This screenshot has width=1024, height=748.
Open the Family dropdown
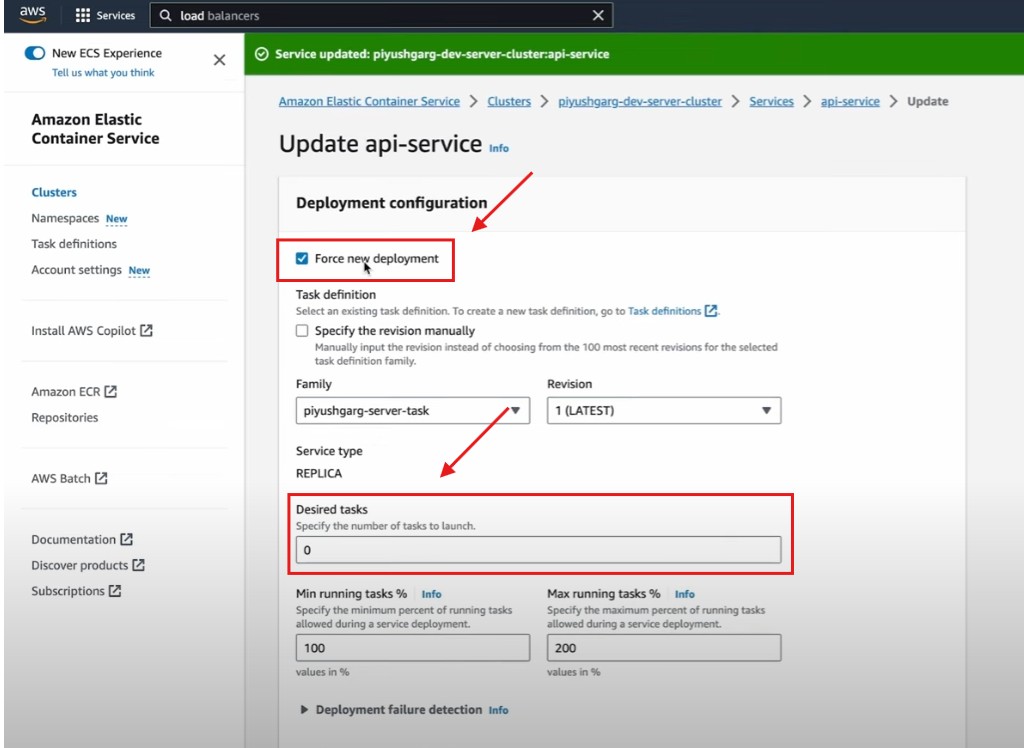(x=413, y=410)
